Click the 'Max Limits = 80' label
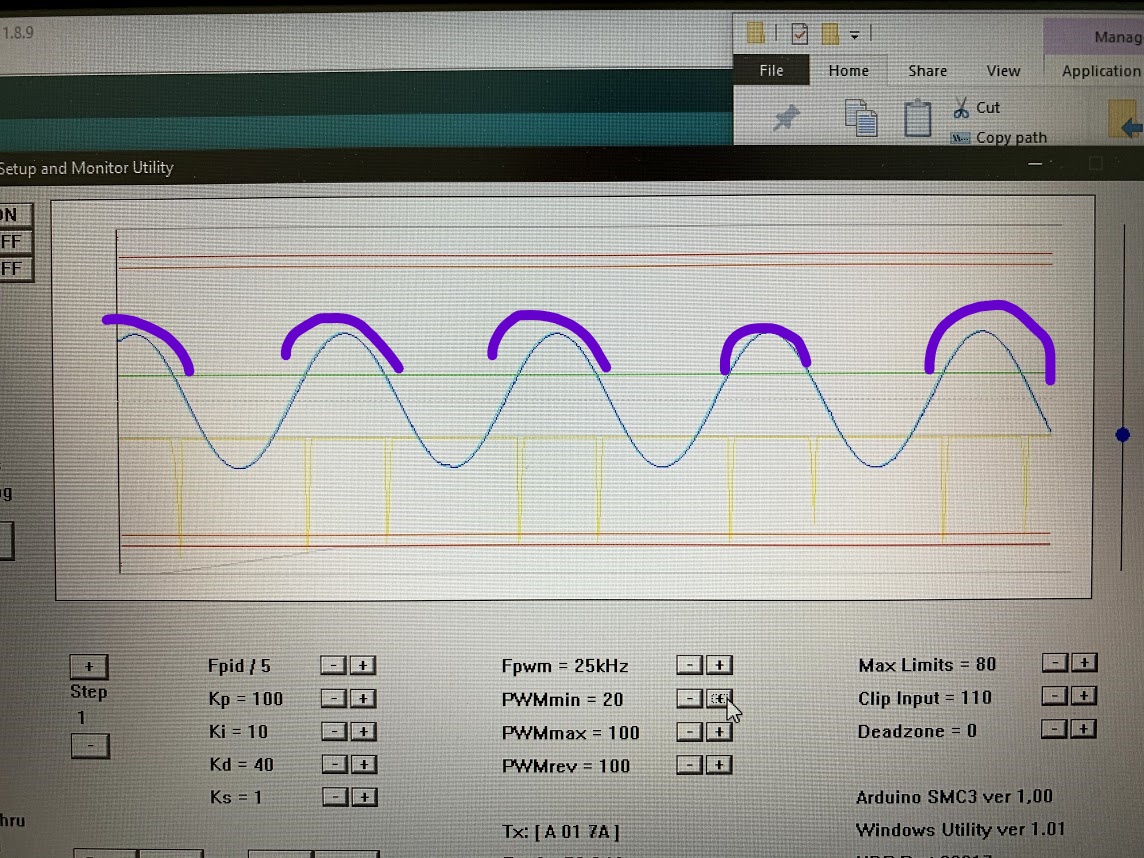Screen dimensions: 1144x858 coord(927,664)
